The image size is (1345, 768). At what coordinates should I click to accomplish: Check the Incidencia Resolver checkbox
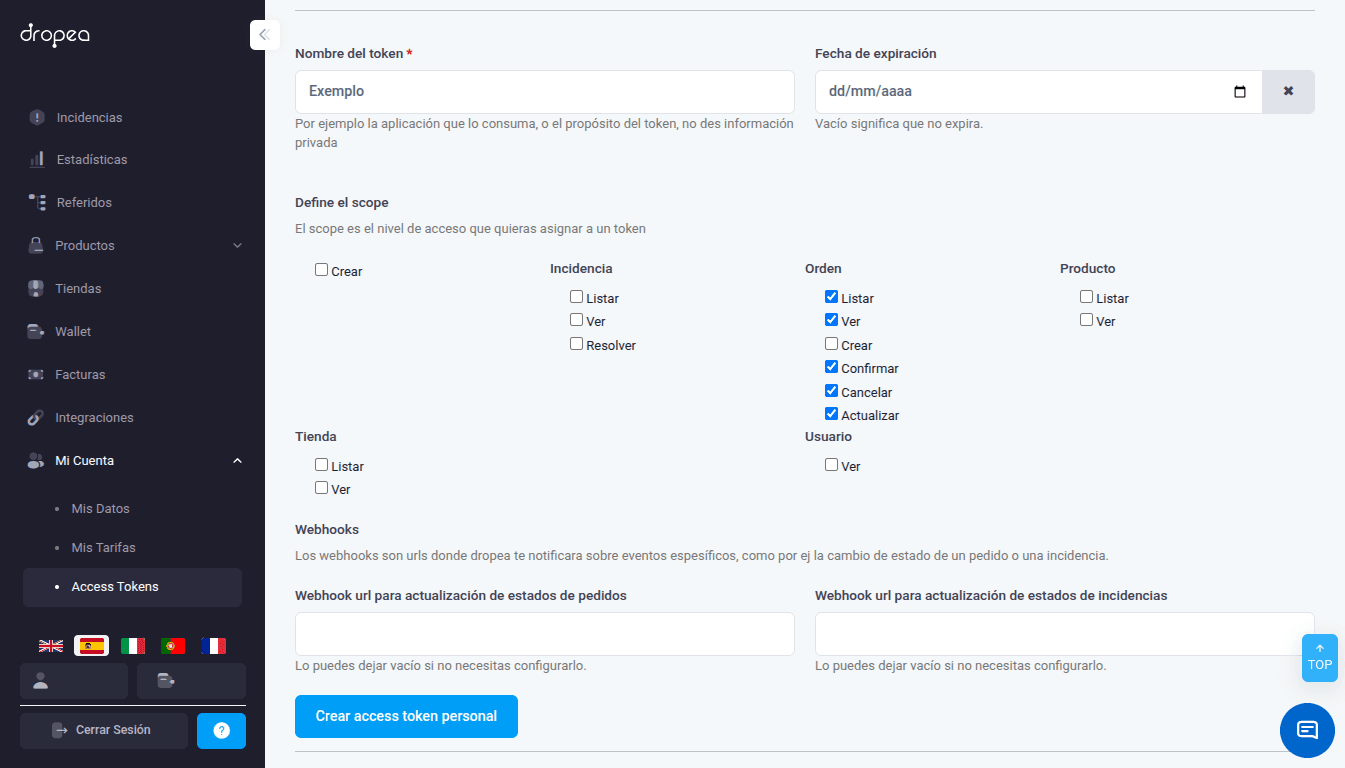576,344
